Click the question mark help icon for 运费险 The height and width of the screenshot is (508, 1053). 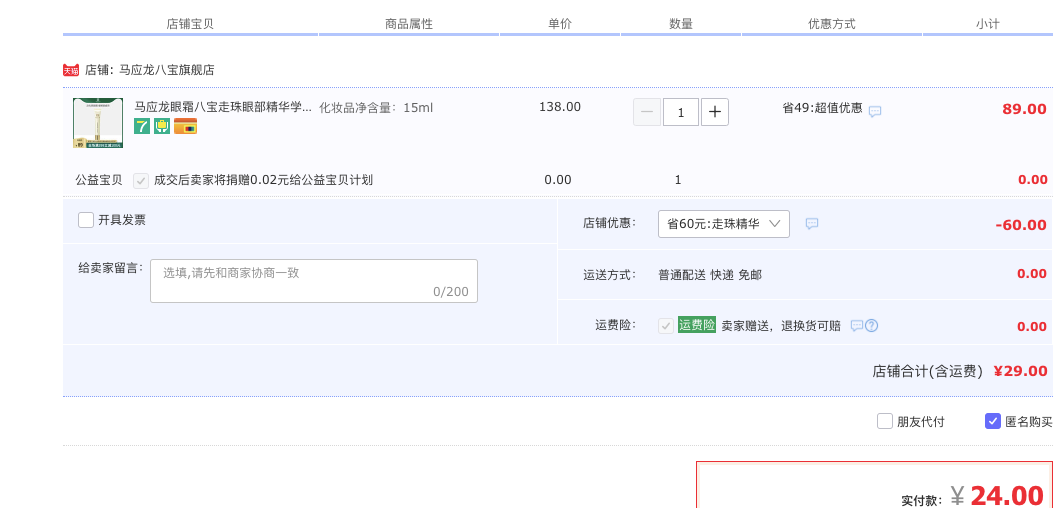pyautogui.click(x=872, y=326)
